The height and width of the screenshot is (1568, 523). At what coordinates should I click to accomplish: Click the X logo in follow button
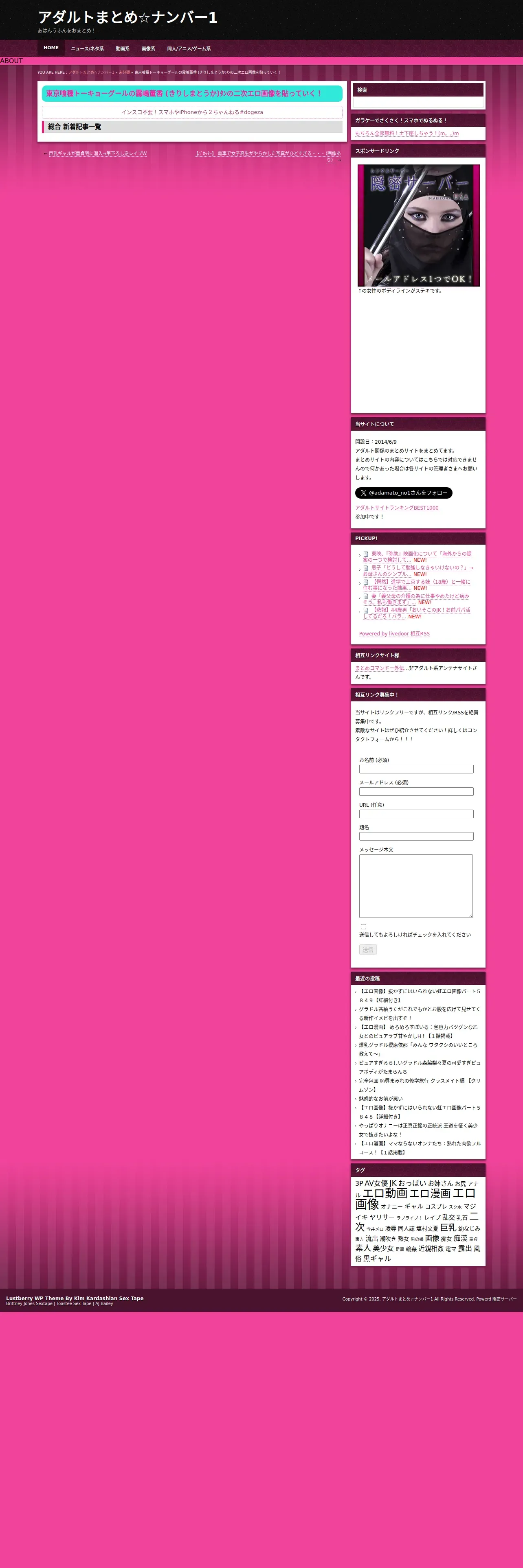coord(363,493)
